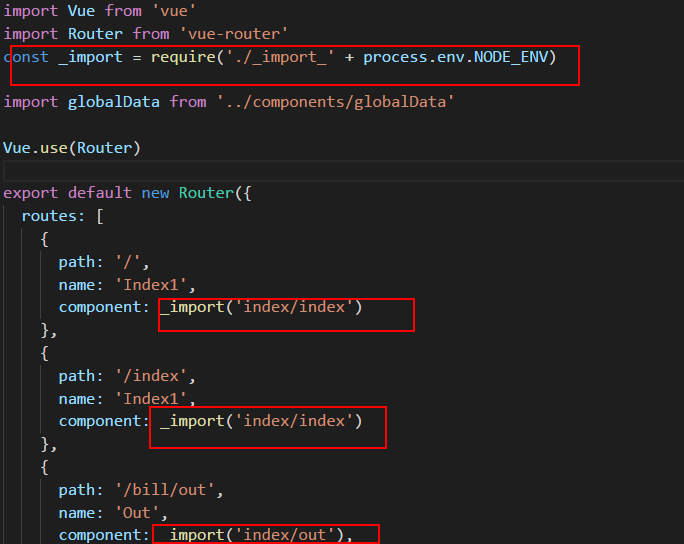Click the globalData import identifier
Image resolution: width=684 pixels, height=544 pixels.
pyautogui.click(x=113, y=102)
